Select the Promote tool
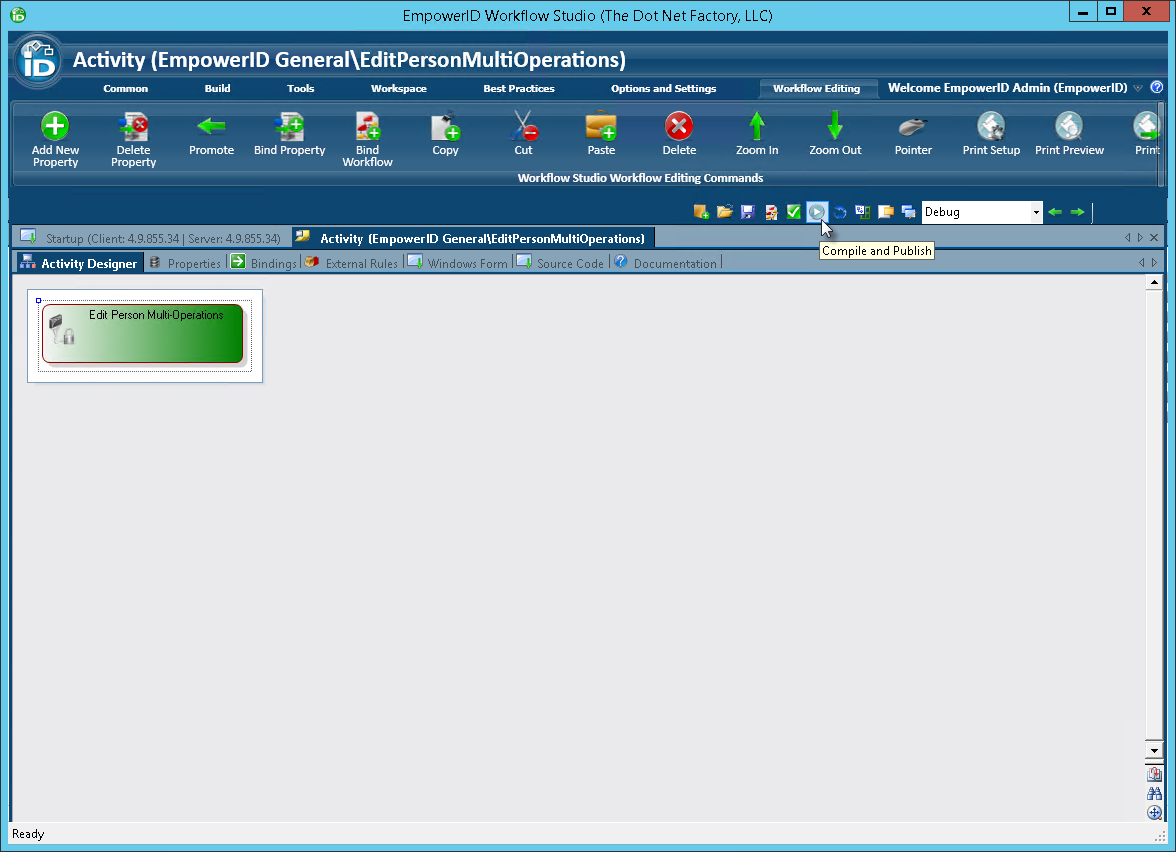The width and height of the screenshot is (1176, 852). coord(211,135)
